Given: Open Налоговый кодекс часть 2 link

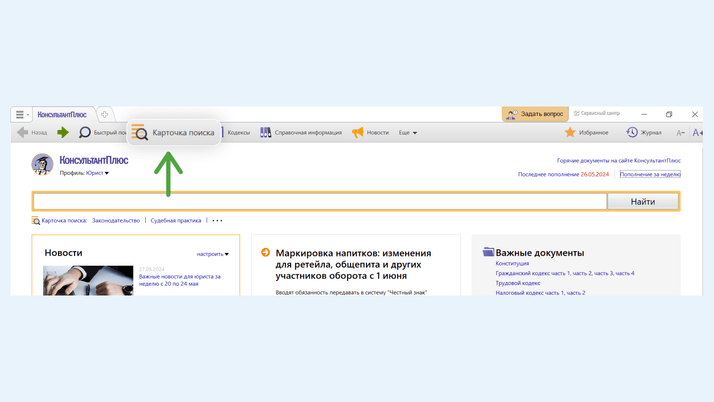Looking at the screenshot, I should [x=576, y=293].
